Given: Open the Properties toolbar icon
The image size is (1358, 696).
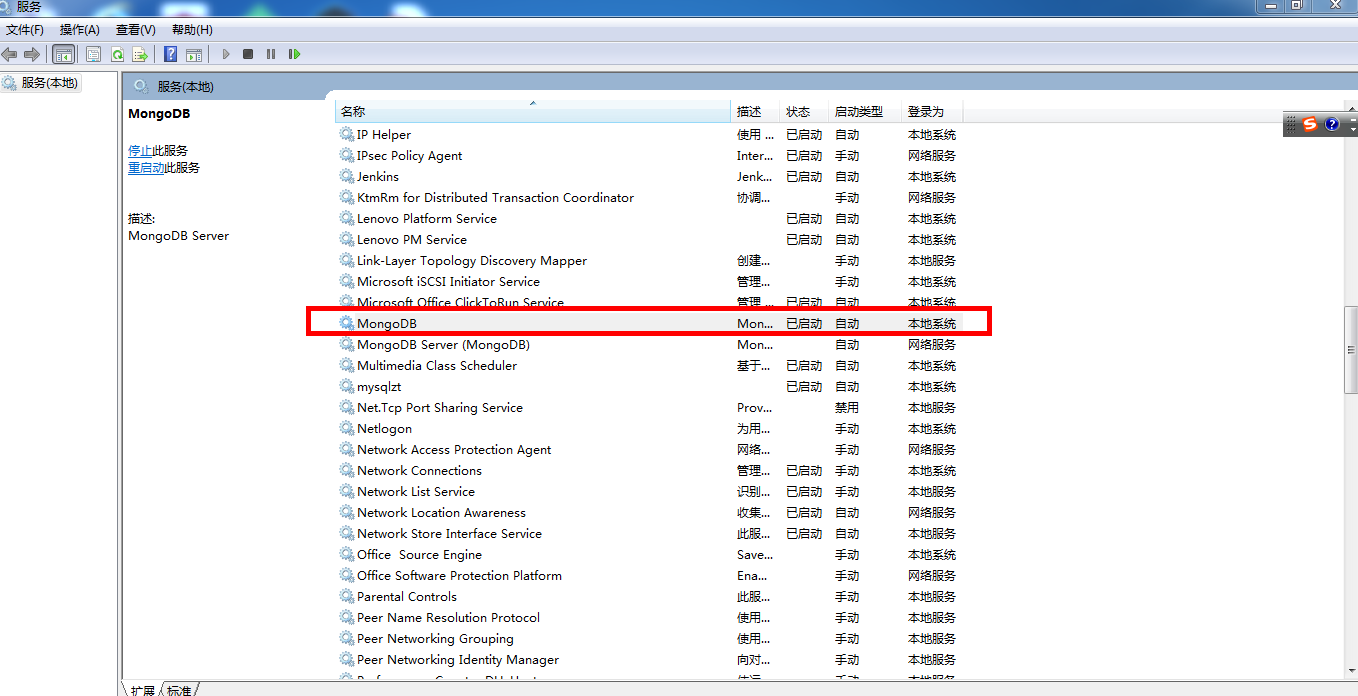Looking at the screenshot, I should coord(93,54).
